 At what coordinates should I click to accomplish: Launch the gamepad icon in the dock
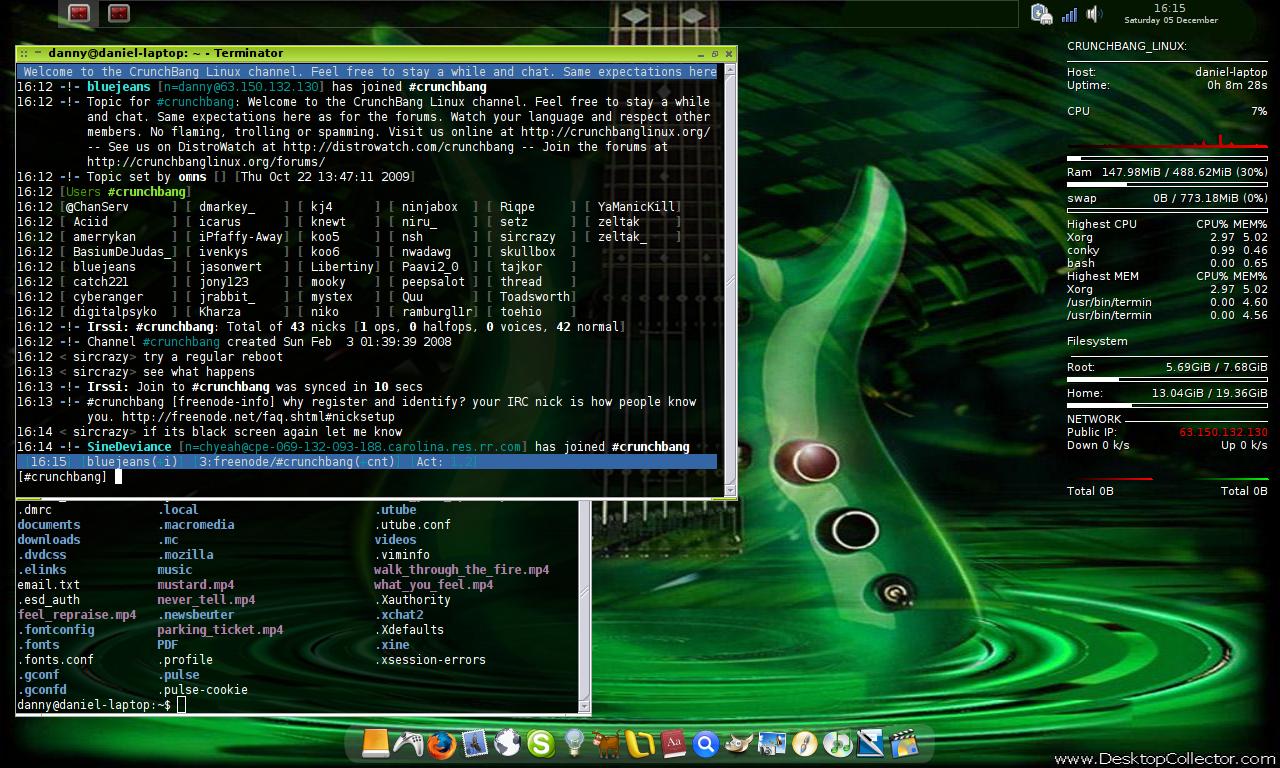(x=408, y=743)
